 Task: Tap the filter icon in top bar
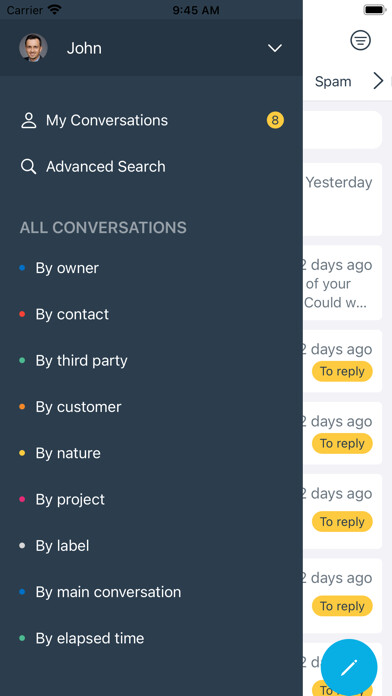coord(360,40)
